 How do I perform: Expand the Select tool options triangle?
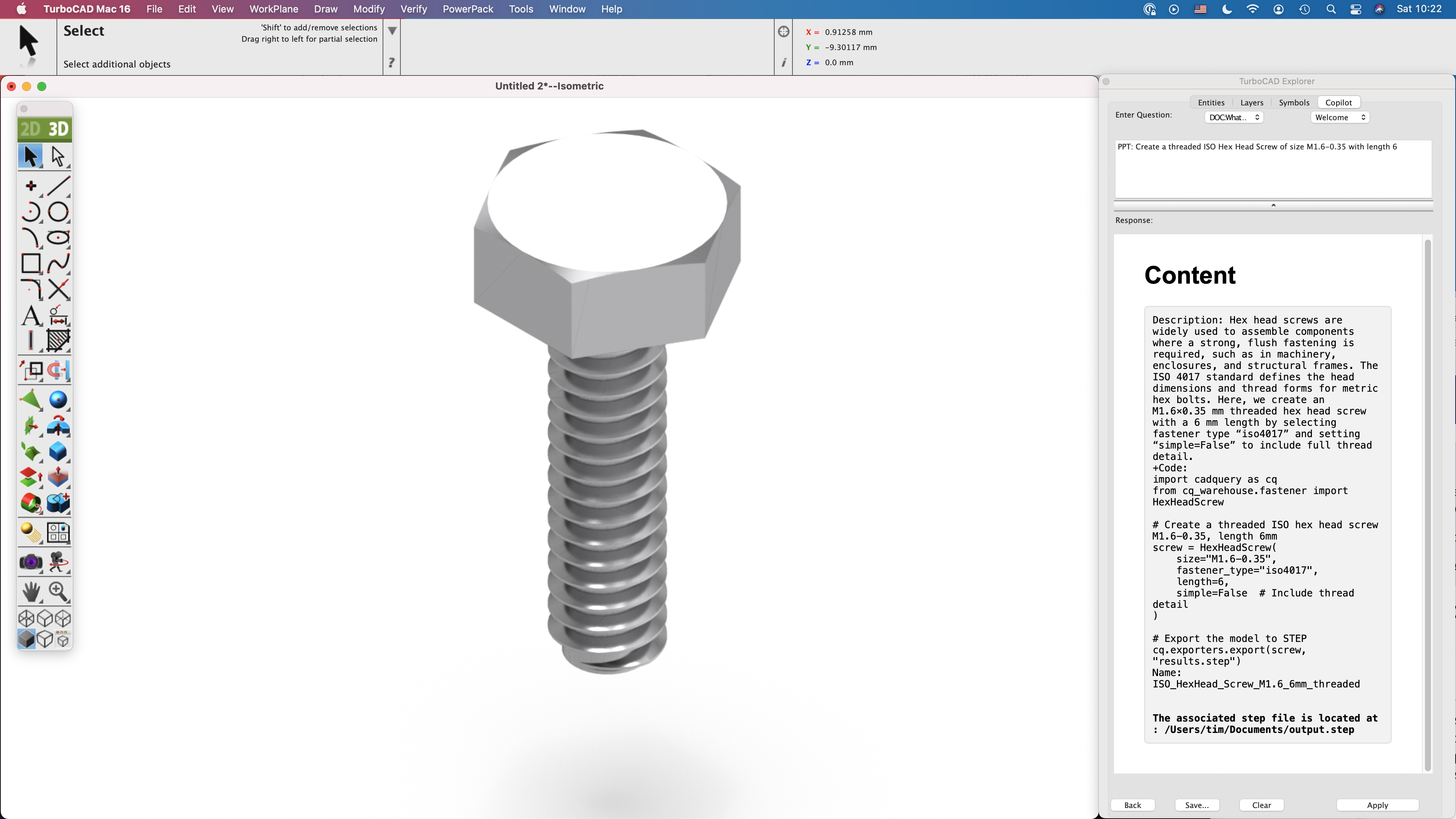[x=392, y=30]
